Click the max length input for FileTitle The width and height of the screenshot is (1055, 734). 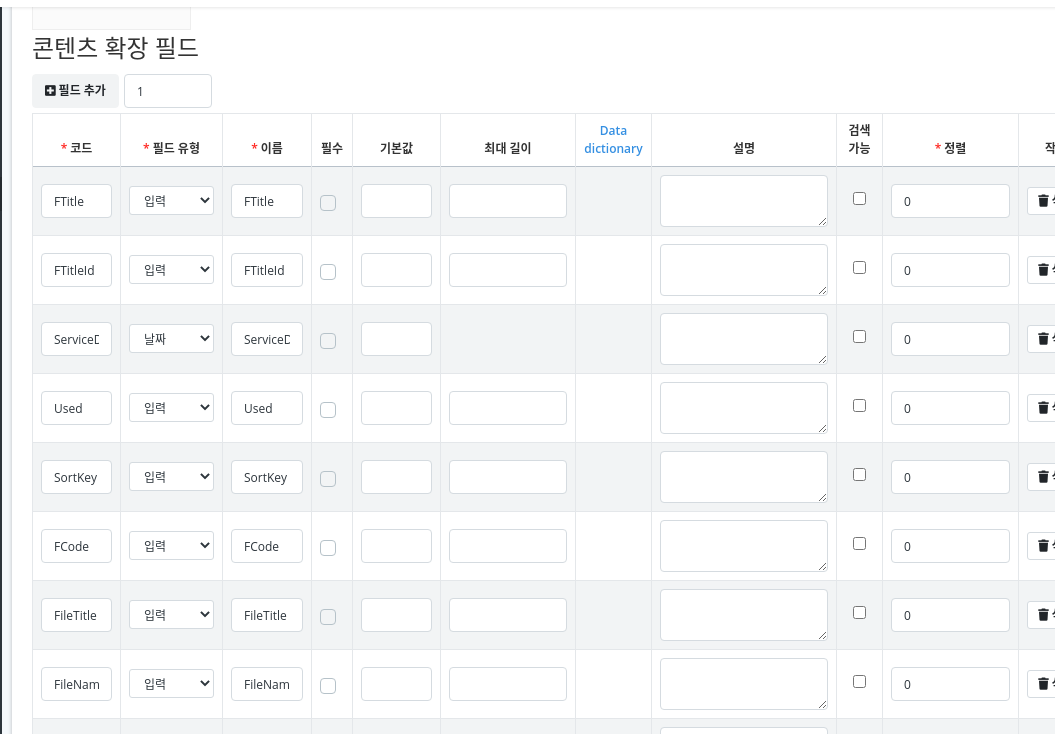tap(507, 615)
